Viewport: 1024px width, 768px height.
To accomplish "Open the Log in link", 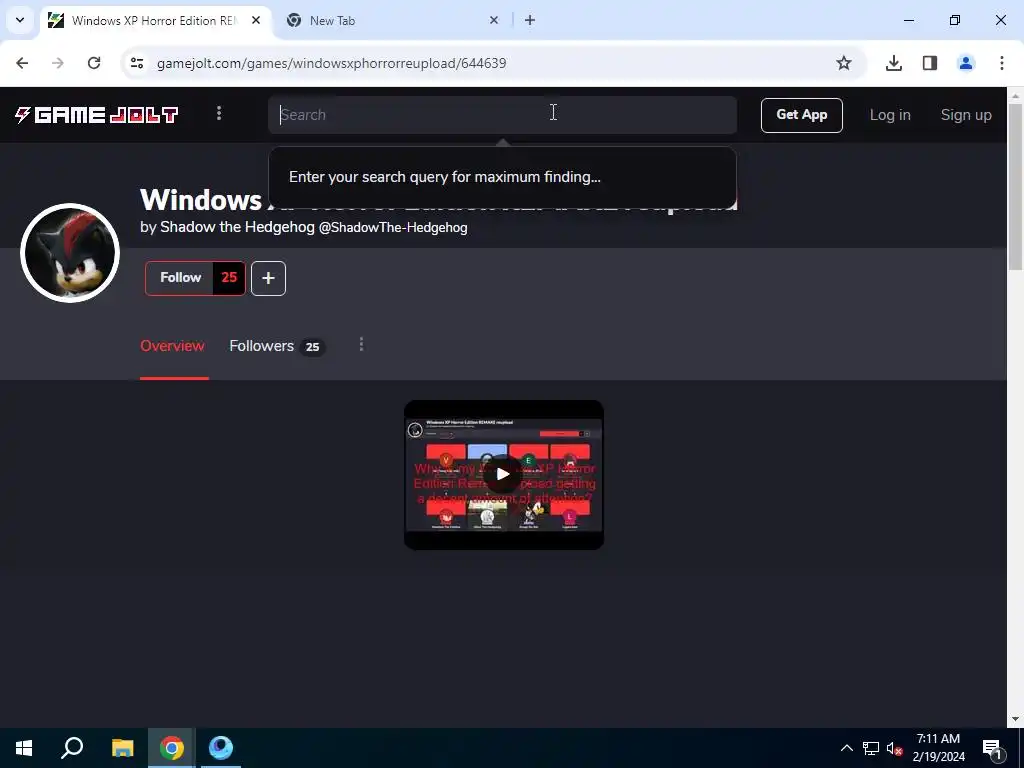I will tap(889, 115).
